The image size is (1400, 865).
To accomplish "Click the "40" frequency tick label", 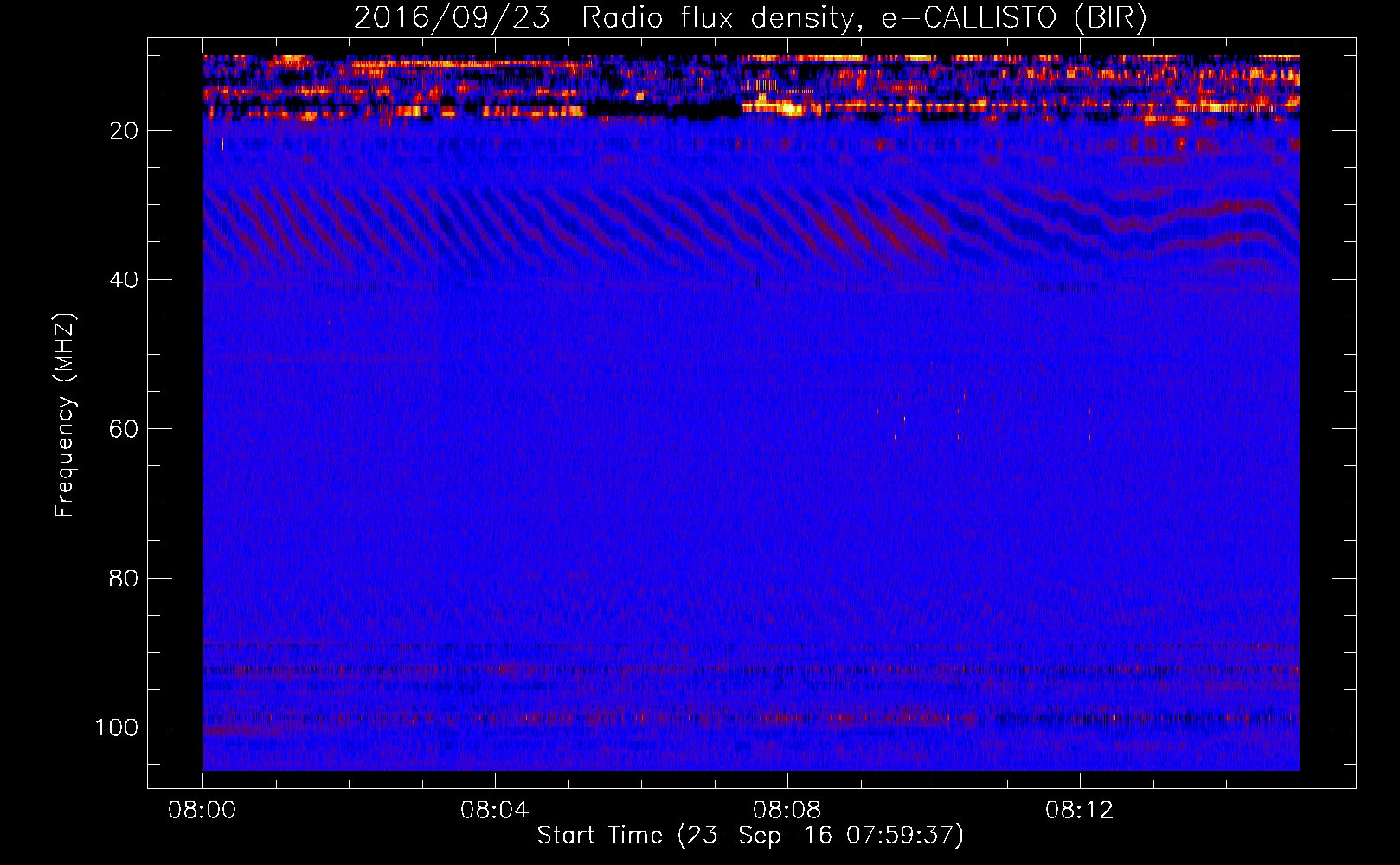I will click(124, 280).
